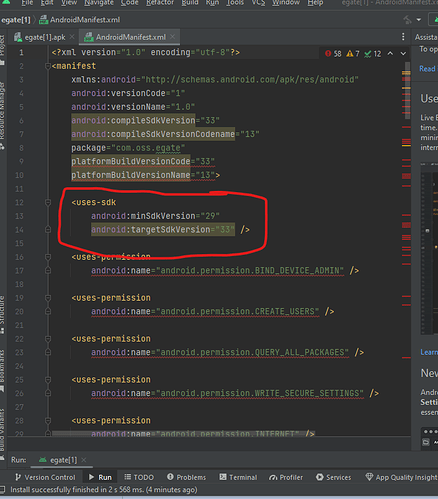Open the Refactor menu

[x=160, y=3]
